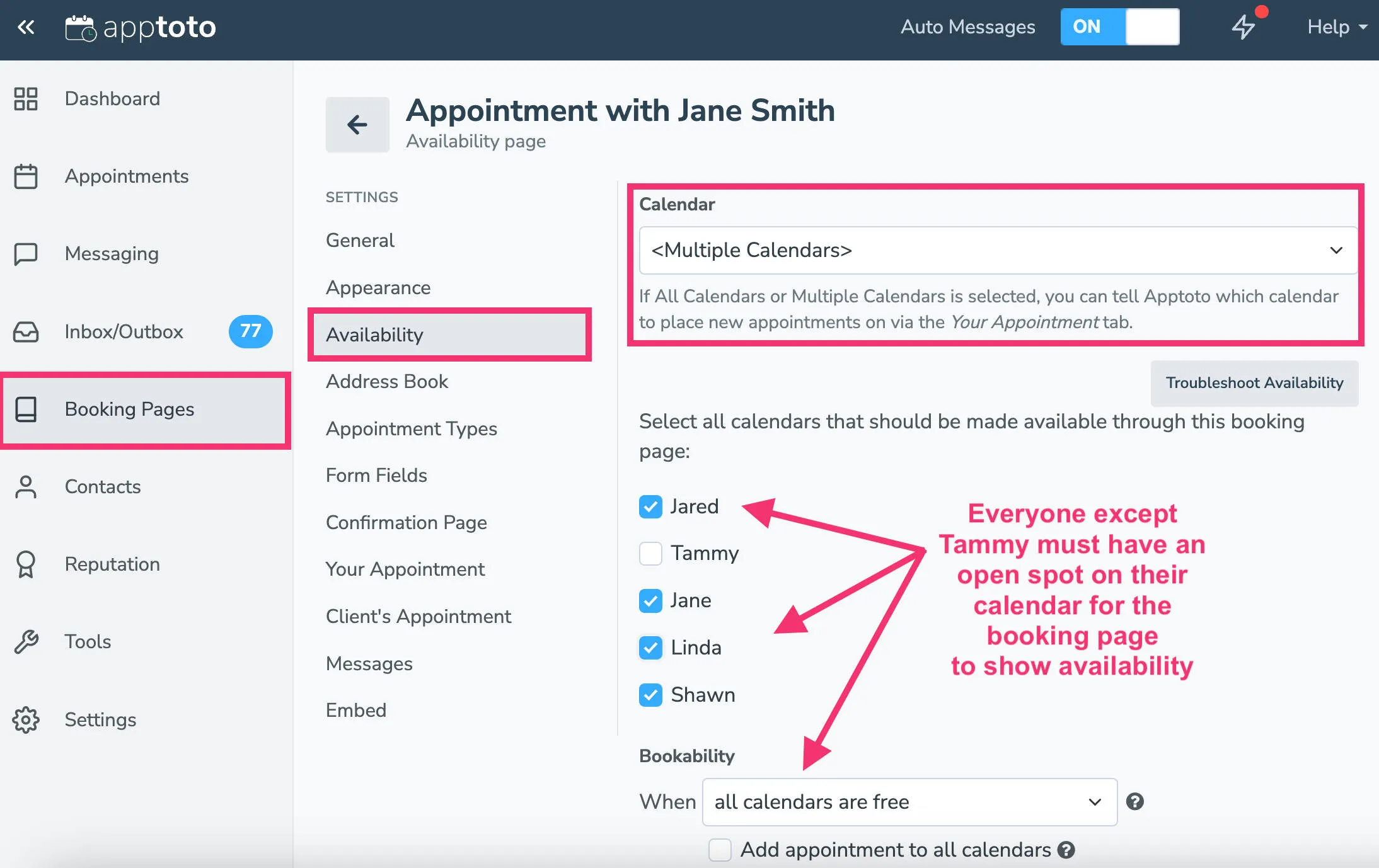Open Contacts using the person icon

[x=26, y=486]
